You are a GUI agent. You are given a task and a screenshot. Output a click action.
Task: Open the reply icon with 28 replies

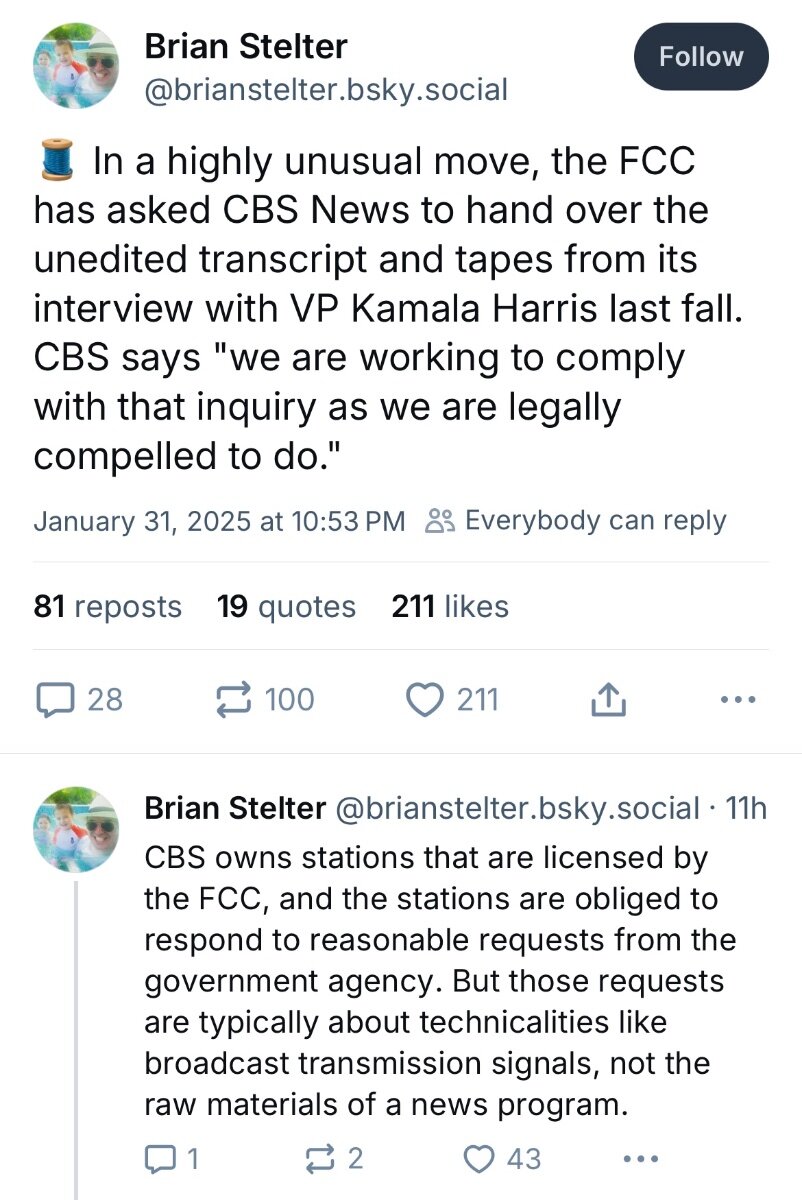tap(79, 700)
